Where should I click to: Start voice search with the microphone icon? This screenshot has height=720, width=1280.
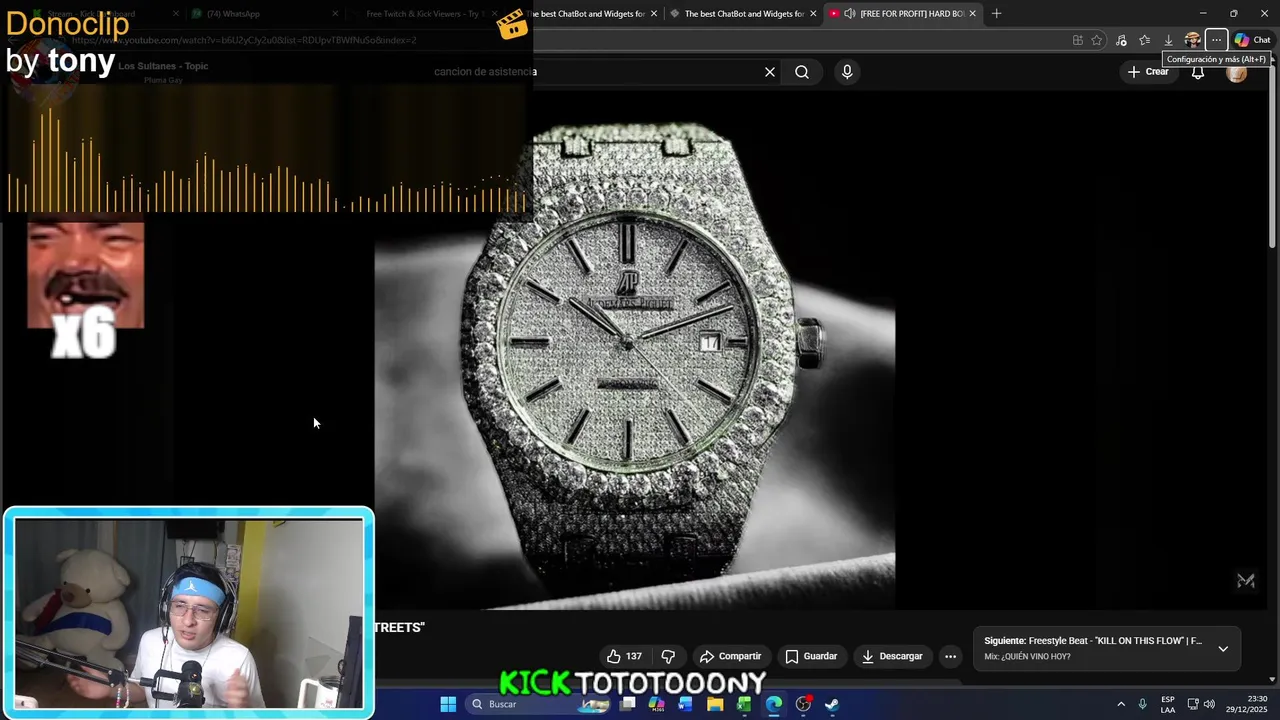click(x=847, y=72)
